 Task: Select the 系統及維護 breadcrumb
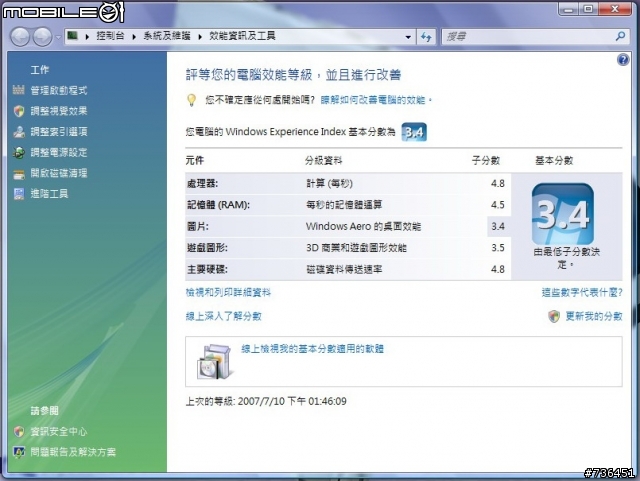tap(167, 36)
